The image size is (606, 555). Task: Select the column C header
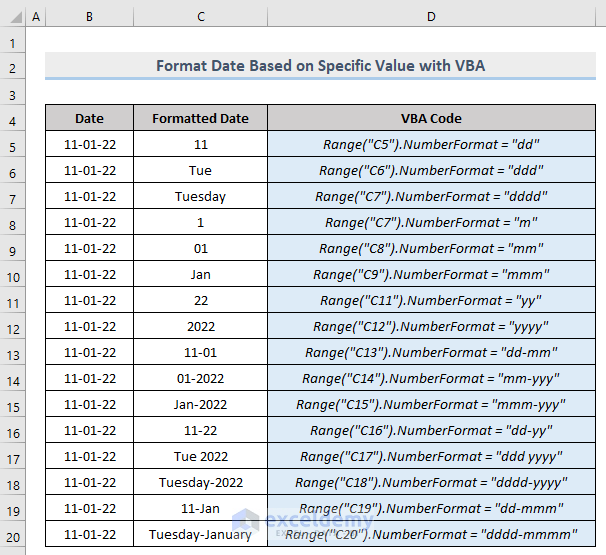point(200,18)
